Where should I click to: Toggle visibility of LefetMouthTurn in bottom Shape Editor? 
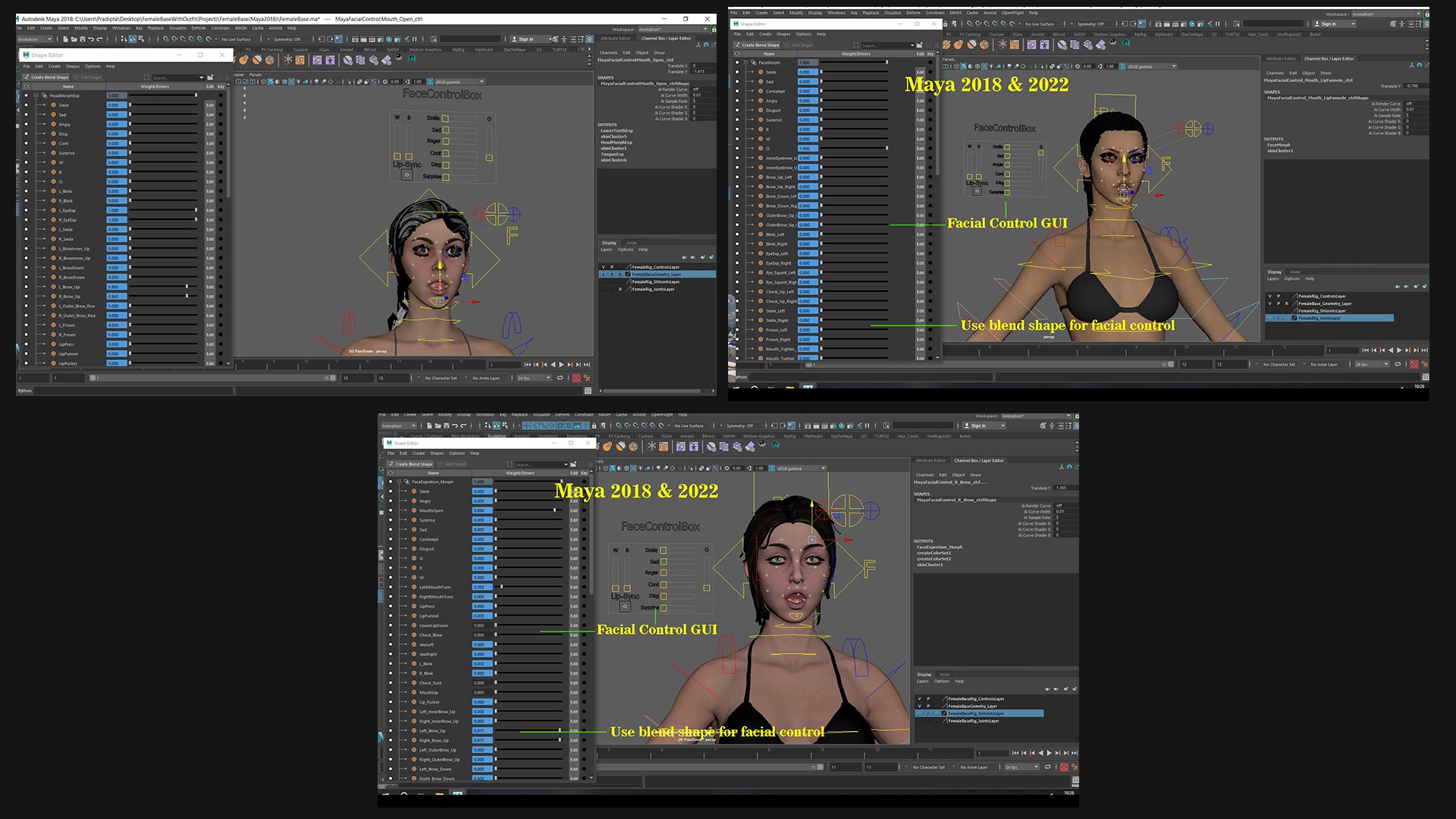pos(391,587)
